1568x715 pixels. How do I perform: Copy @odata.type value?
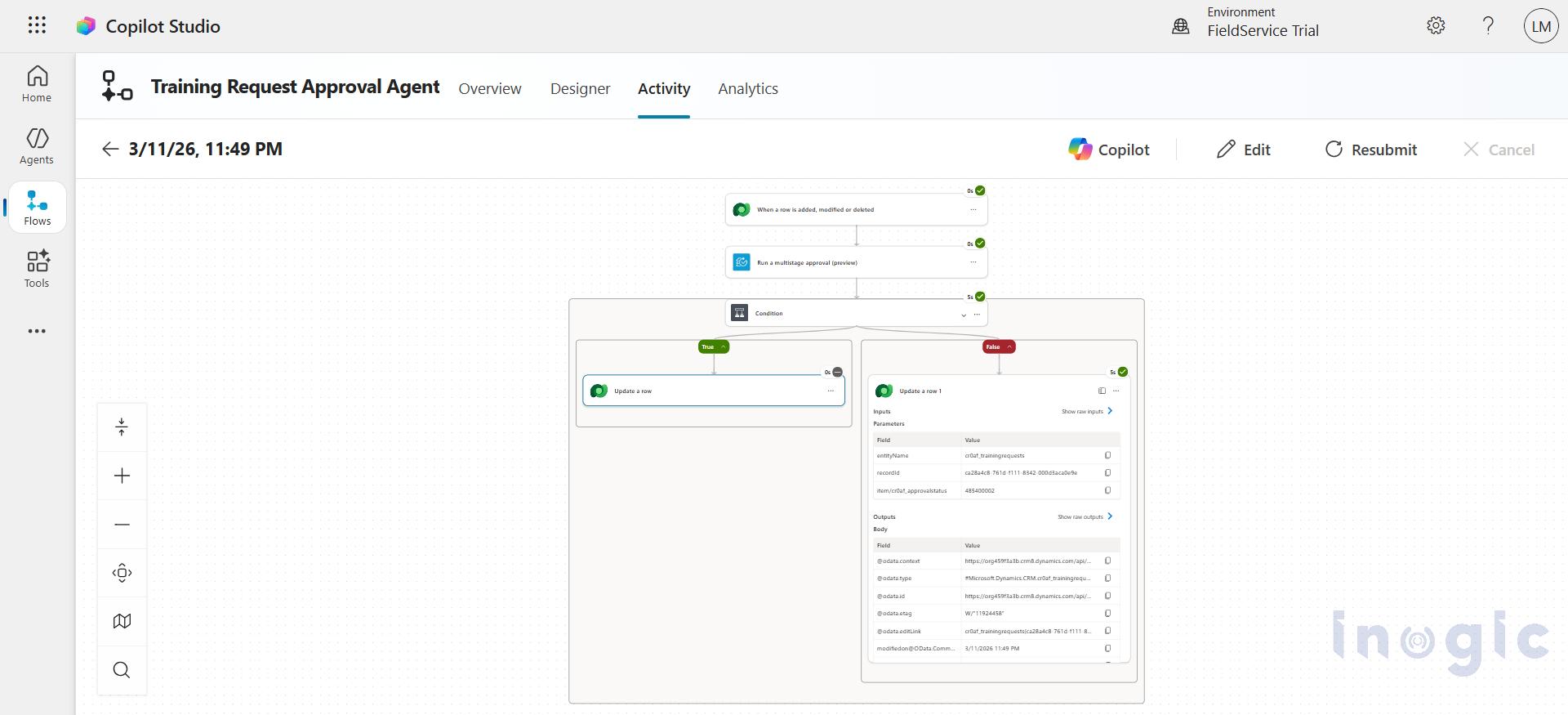click(x=1108, y=578)
